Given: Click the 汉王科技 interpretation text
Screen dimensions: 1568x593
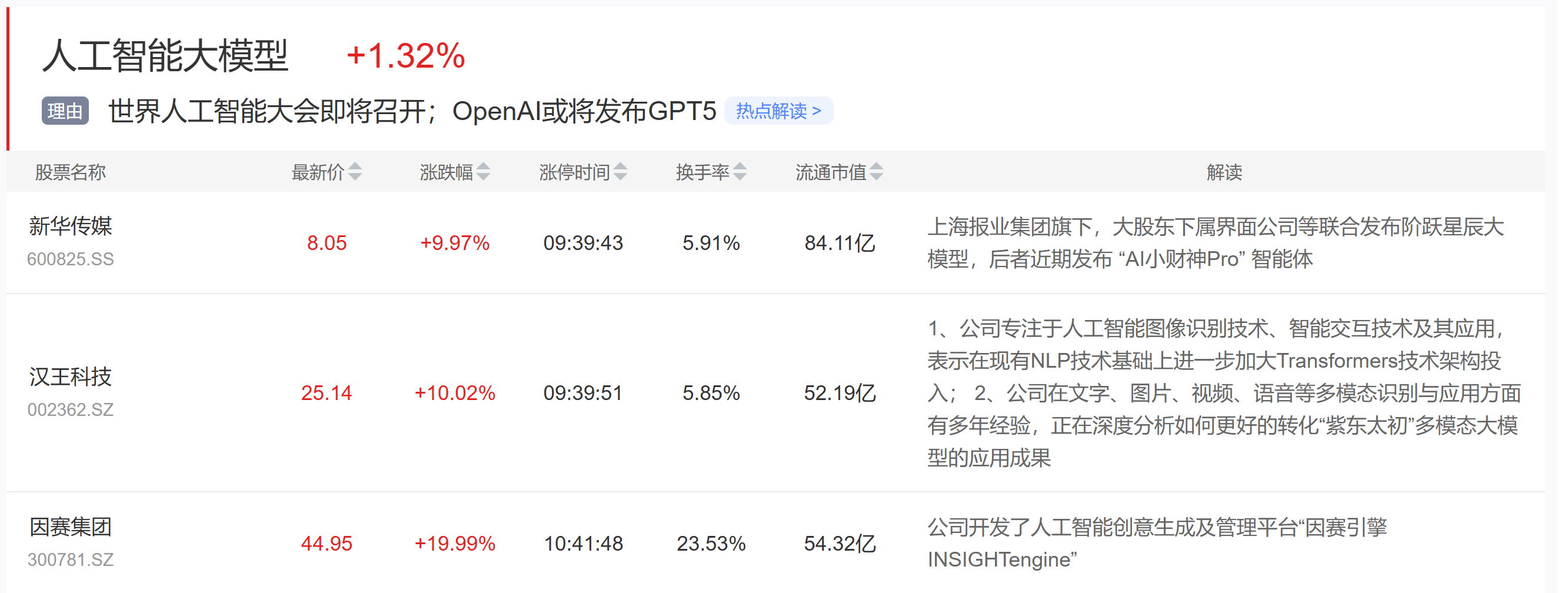Looking at the screenshot, I should click(1224, 393).
